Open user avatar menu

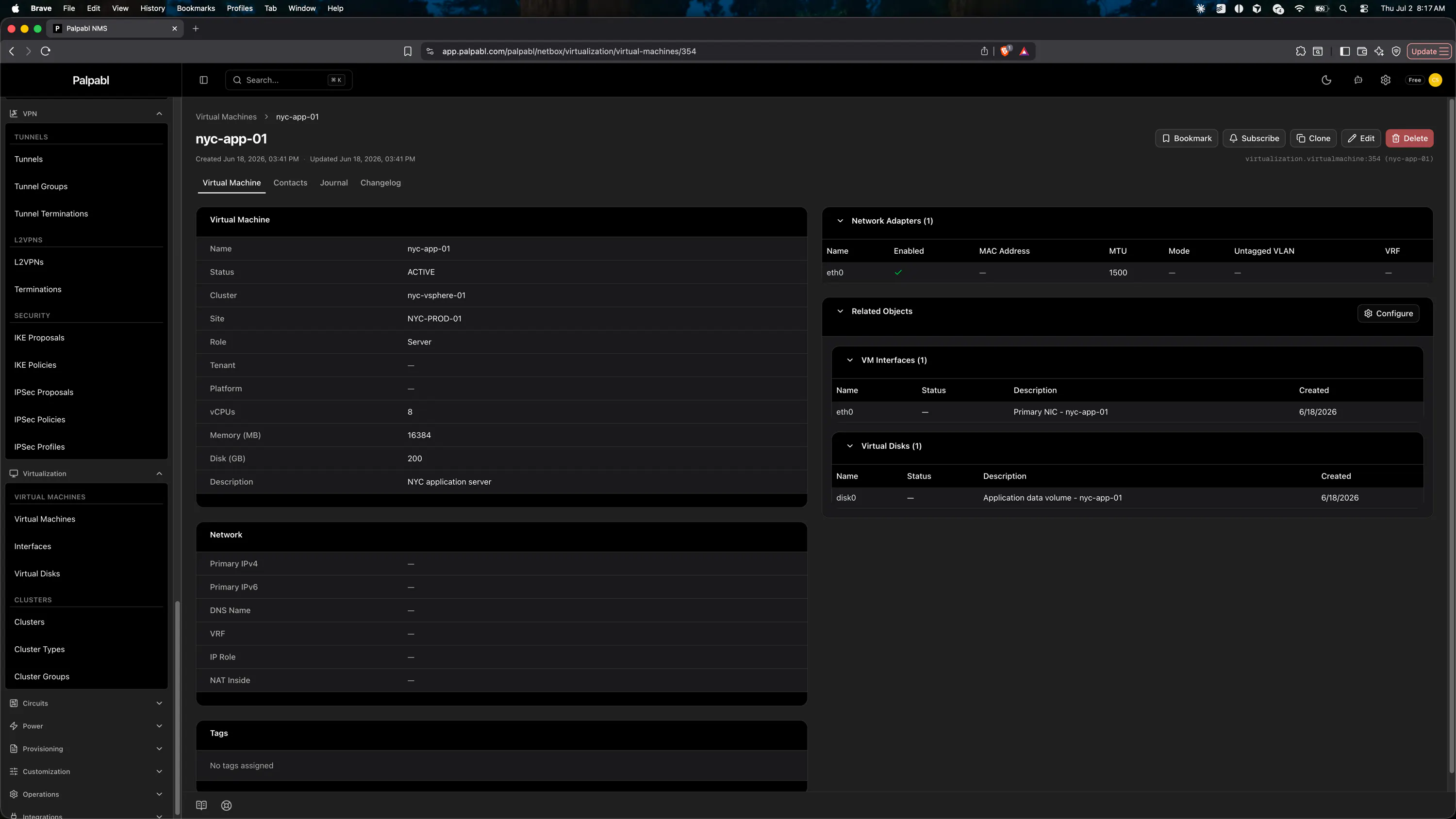(x=1435, y=80)
